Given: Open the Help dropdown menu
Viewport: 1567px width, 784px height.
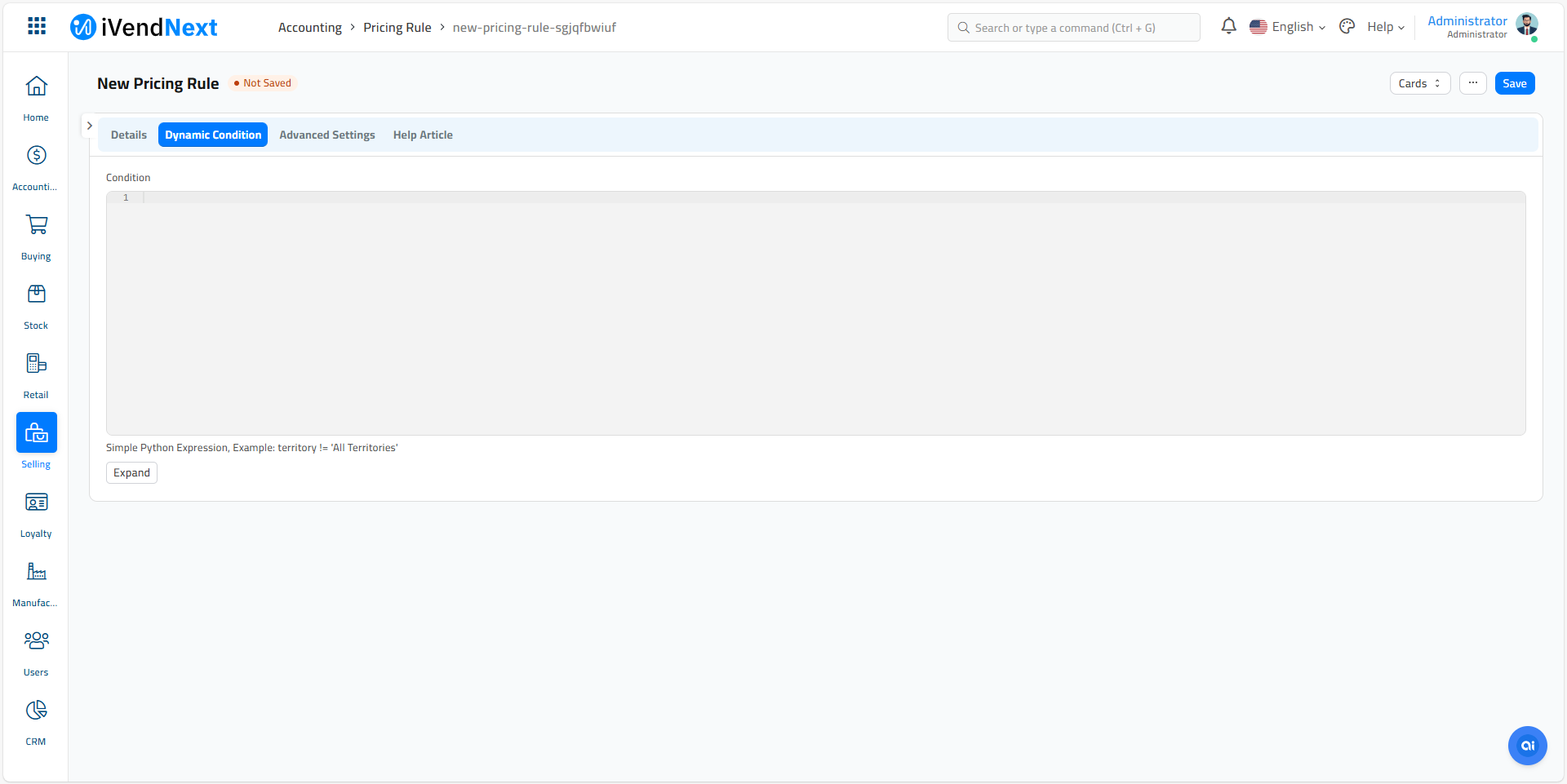Looking at the screenshot, I should coord(1386,27).
